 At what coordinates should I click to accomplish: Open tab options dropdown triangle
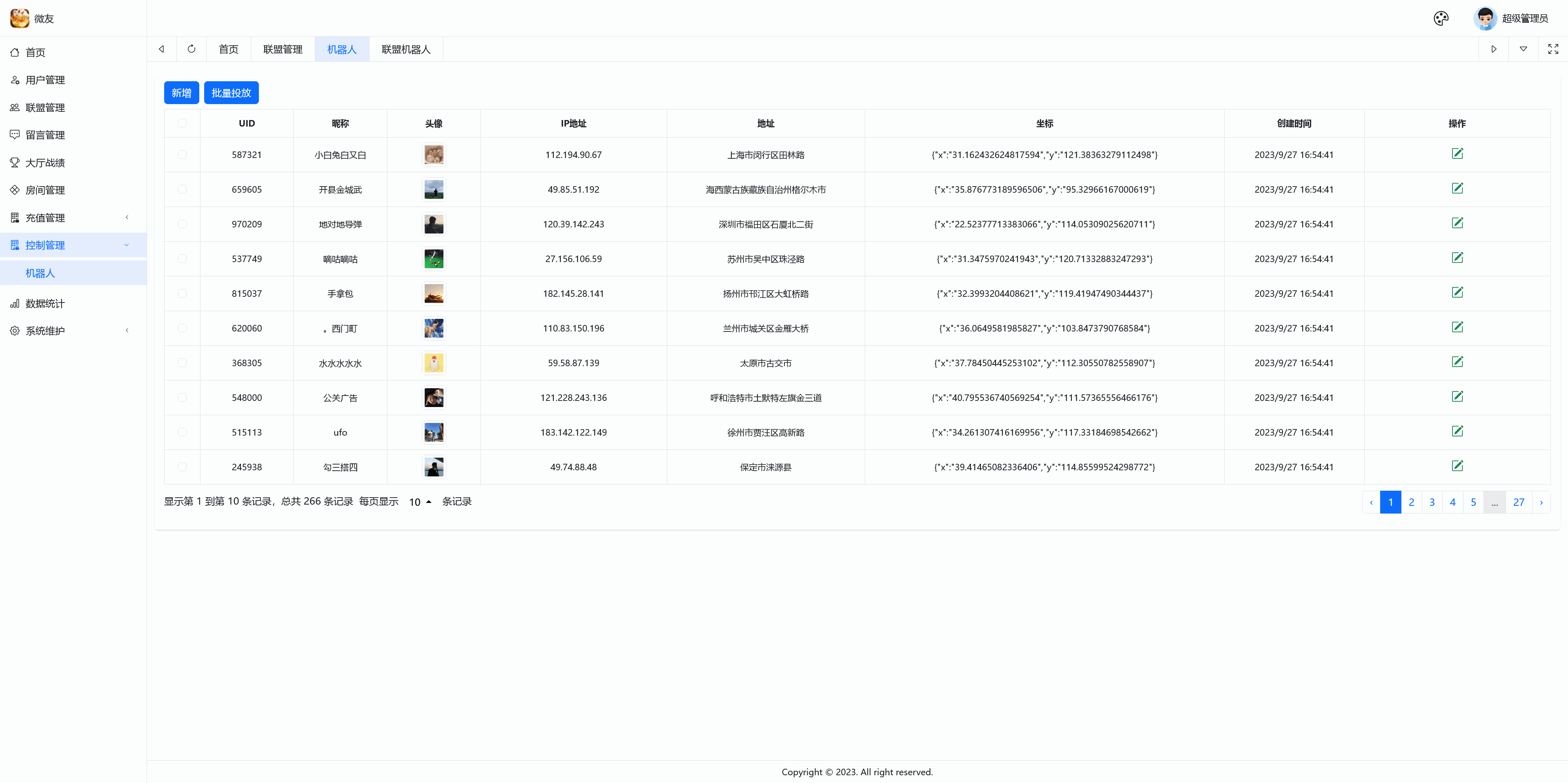click(1523, 49)
